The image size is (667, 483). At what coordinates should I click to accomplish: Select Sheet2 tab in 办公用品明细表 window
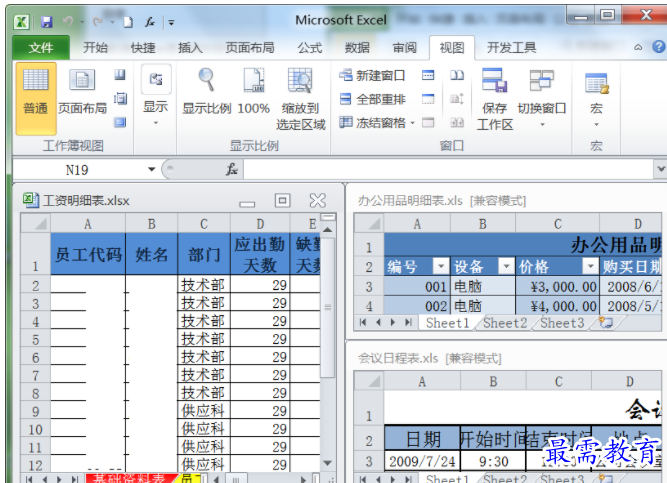(x=505, y=323)
